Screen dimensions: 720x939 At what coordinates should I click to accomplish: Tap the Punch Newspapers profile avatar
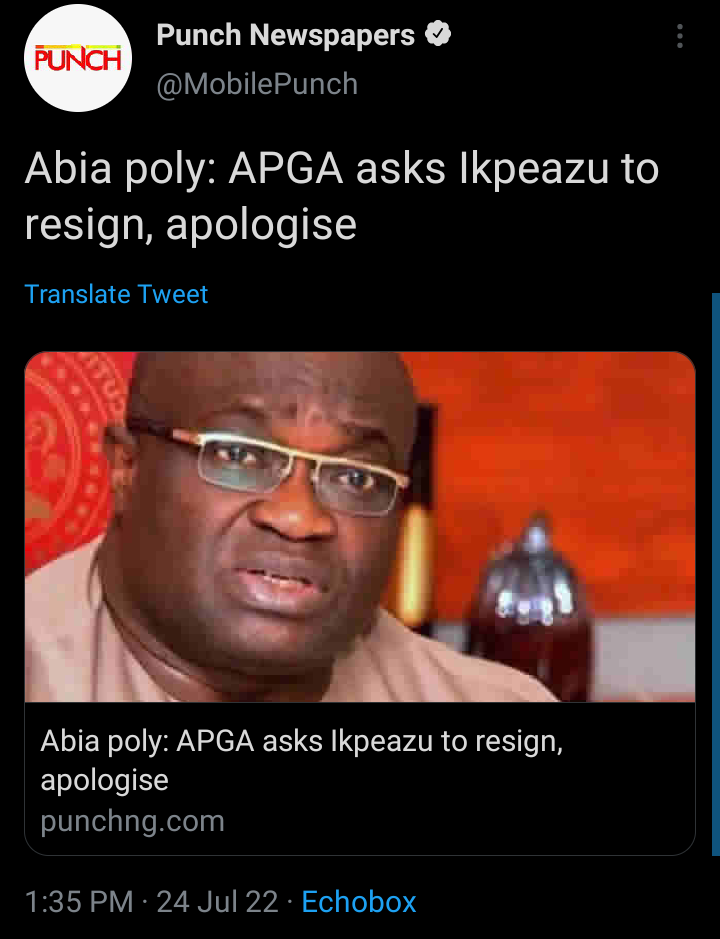click(78, 57)
